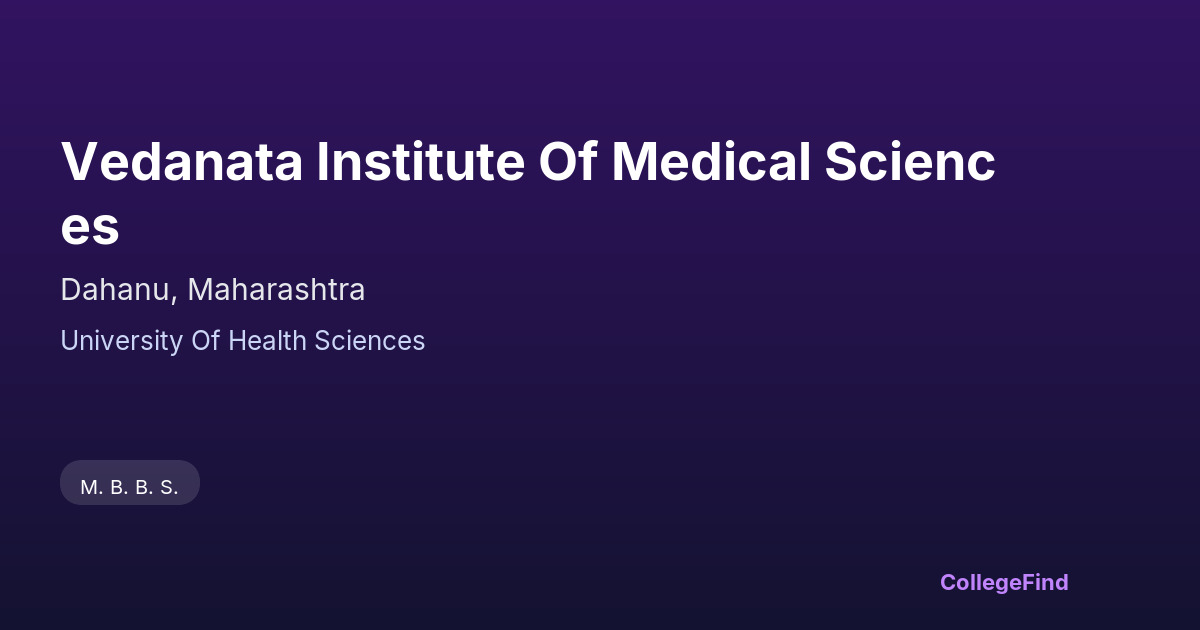Click "Sciences" in the affiliation line

point(369,341)
